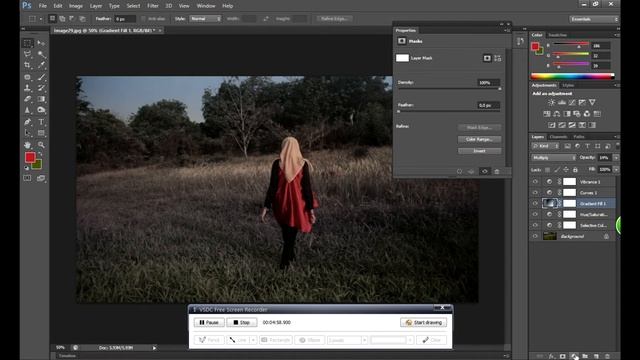Click the red foreground color swatch in toolbox
The height and width of the screenshot is (360, 640).
tap(30, 157)
